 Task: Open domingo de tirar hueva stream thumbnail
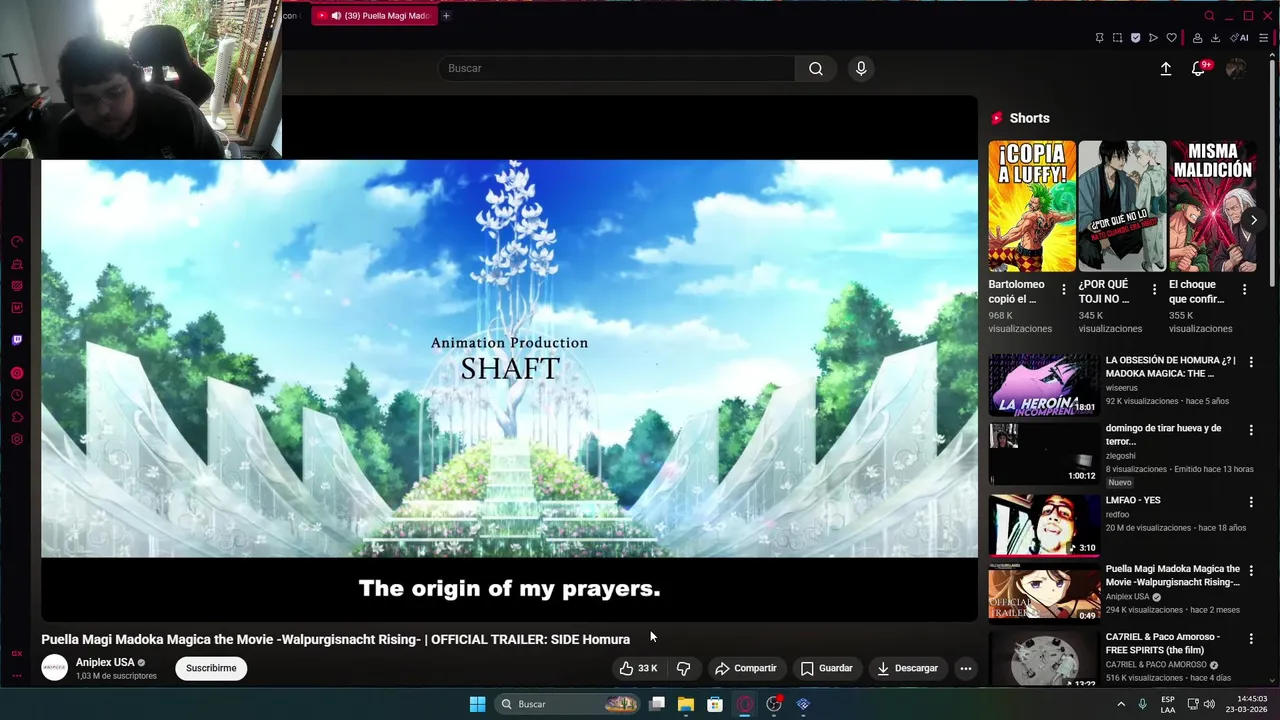[1044, 453]
